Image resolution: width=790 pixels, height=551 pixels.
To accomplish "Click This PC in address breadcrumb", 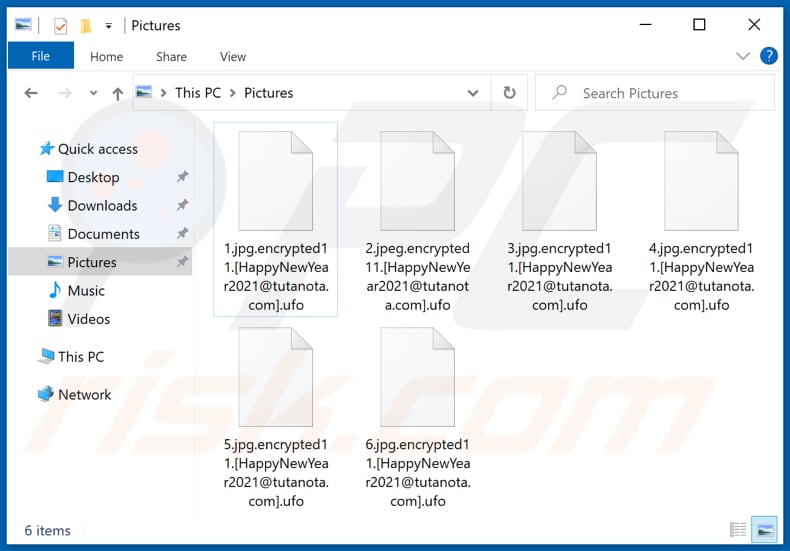I will [x=198, y=93].
